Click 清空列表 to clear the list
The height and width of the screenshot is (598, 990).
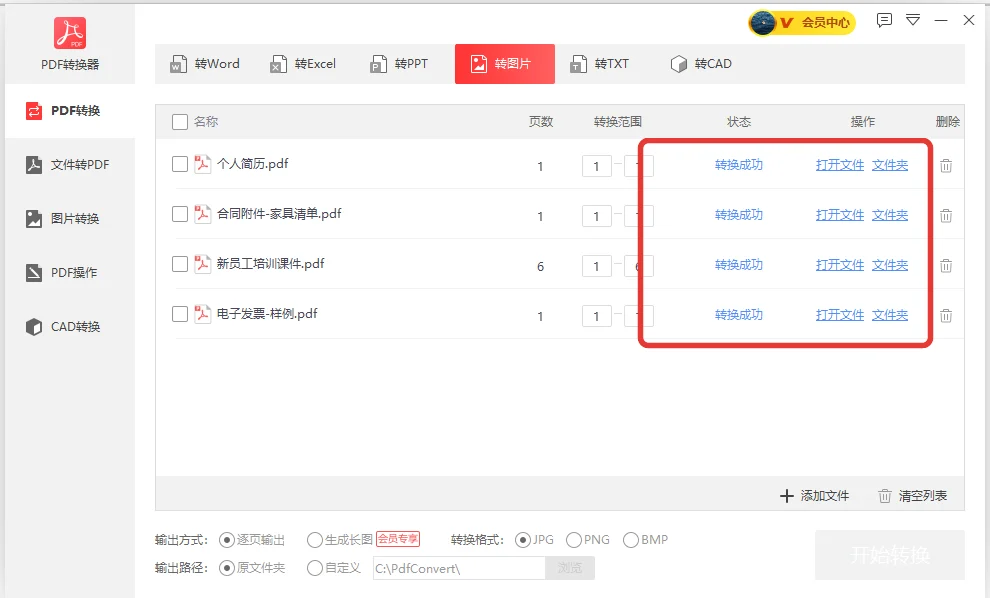pos(913,496)
